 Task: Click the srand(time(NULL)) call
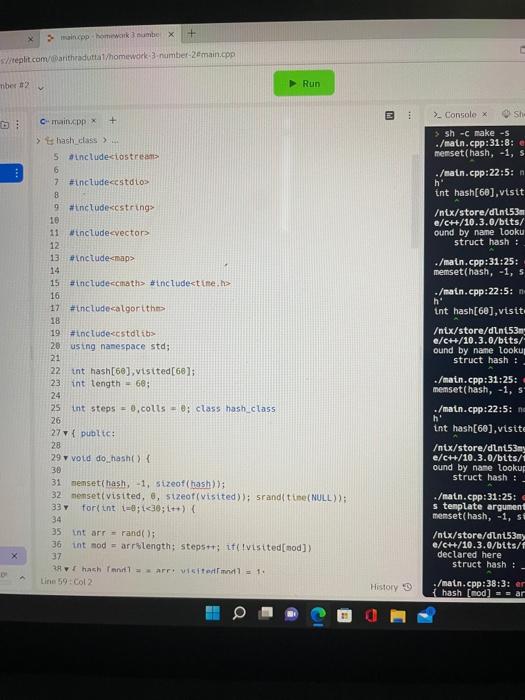(x=301, y=498)
